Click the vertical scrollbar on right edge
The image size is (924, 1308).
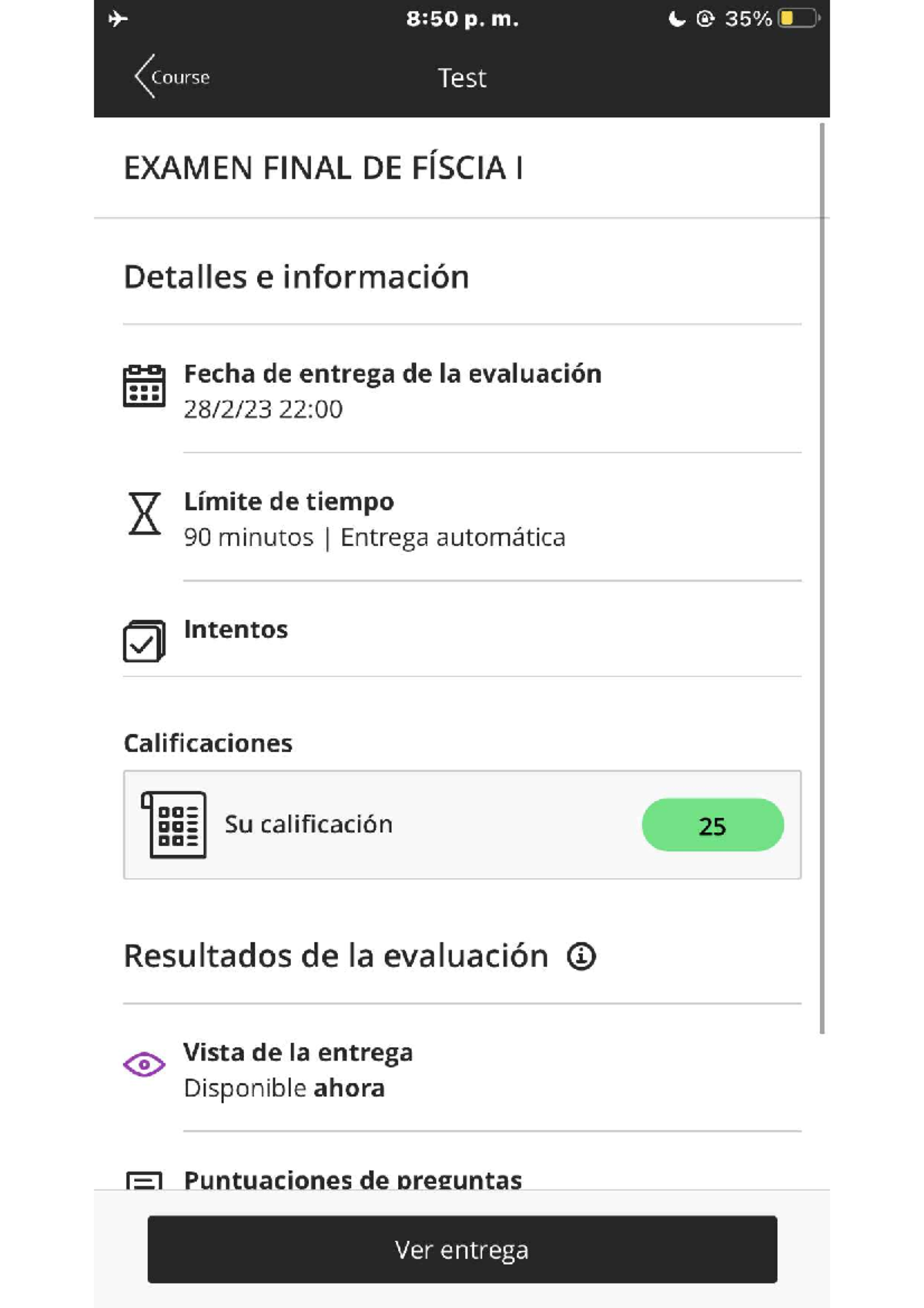[822, 578]
